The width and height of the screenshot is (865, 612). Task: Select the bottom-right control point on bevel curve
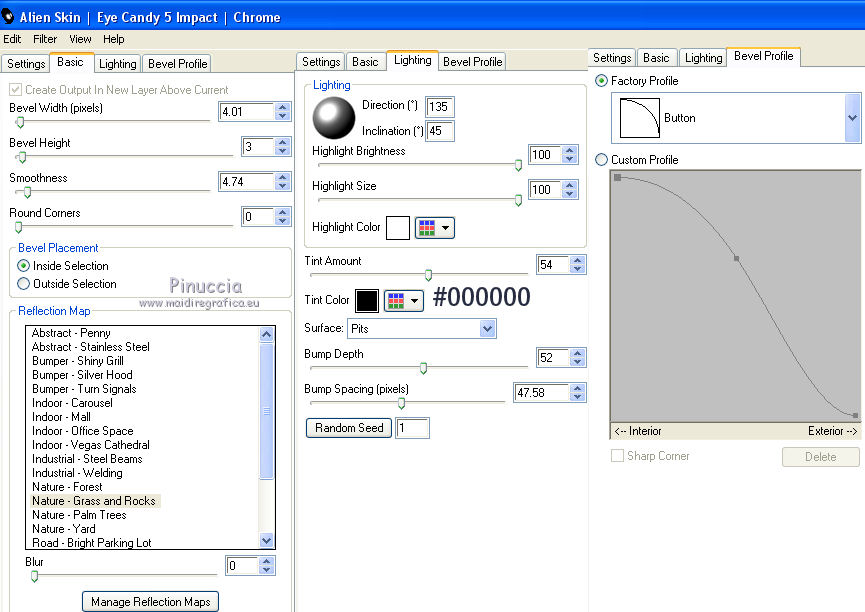(855, 415)
